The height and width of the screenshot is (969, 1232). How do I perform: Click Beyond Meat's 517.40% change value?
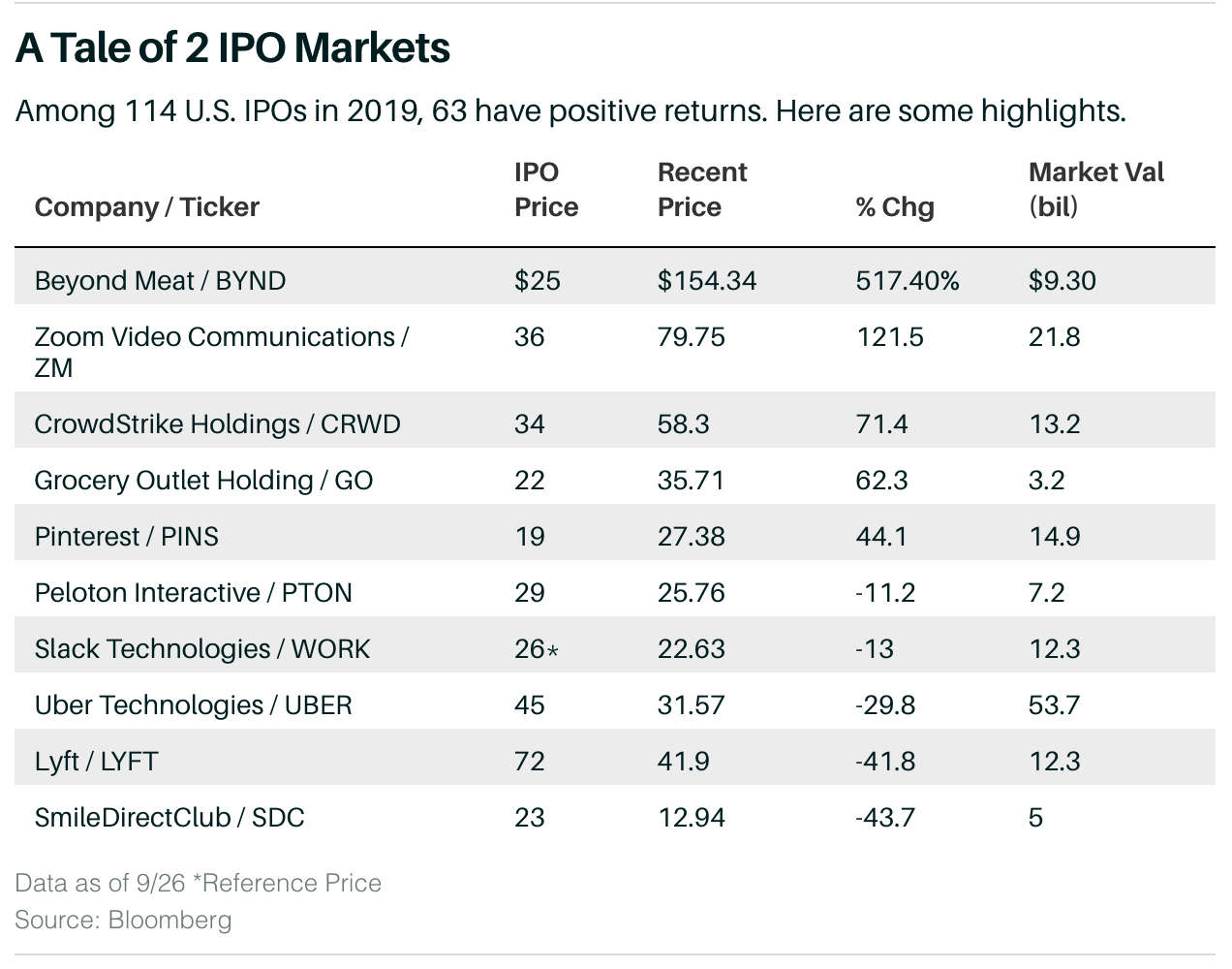pos(908,281)
